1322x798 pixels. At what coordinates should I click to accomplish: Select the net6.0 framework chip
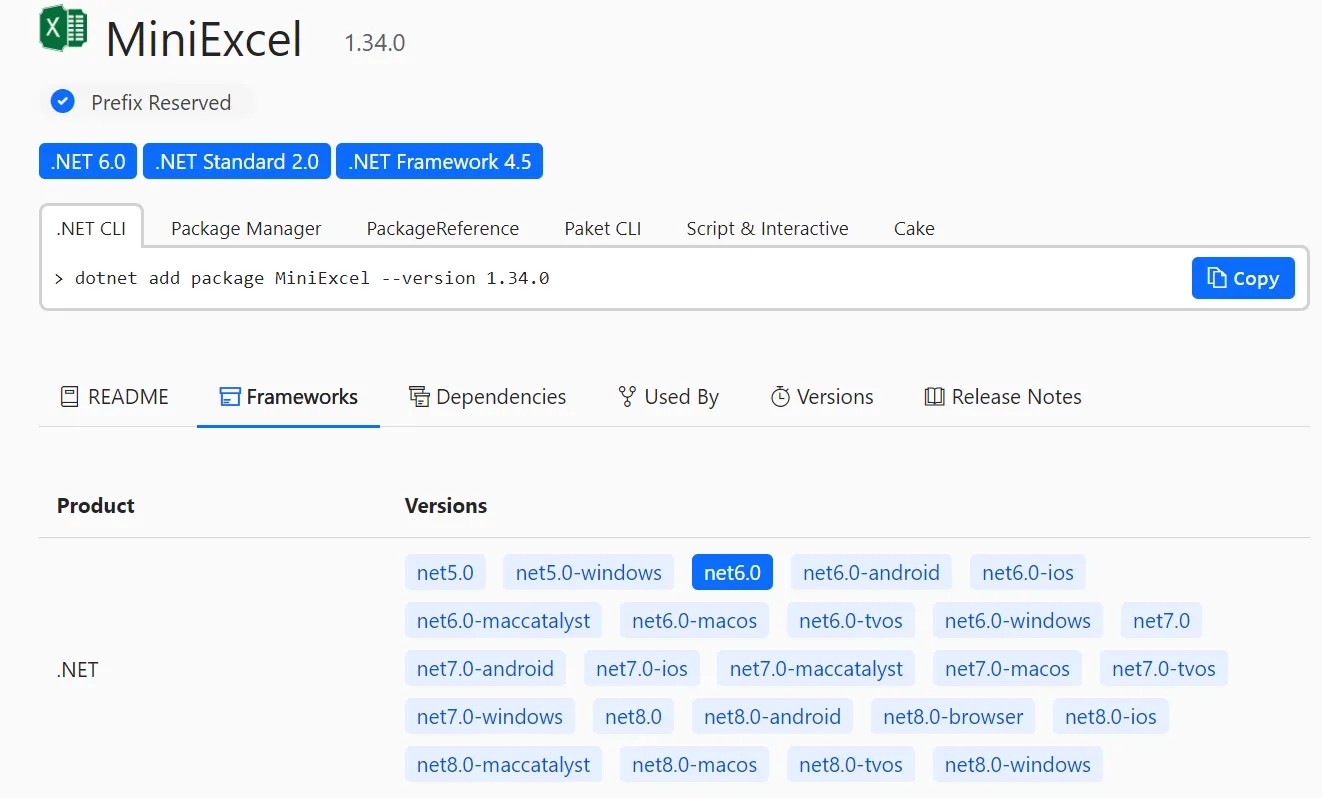pos(732,572)
